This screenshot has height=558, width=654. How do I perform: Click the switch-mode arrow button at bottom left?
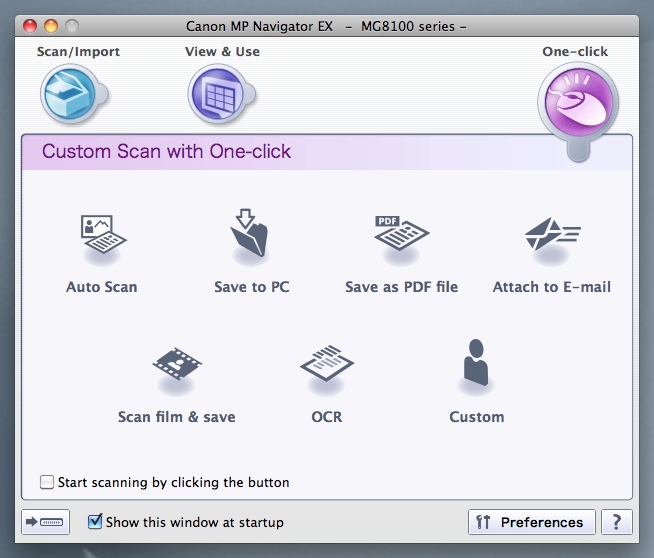tap(46, 522)
